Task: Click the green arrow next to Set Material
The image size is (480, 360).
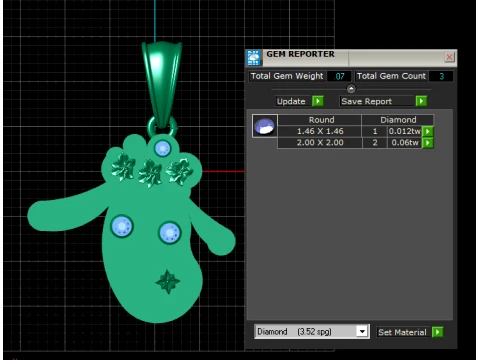Action: pyautogui.click(x=437, y=332)
